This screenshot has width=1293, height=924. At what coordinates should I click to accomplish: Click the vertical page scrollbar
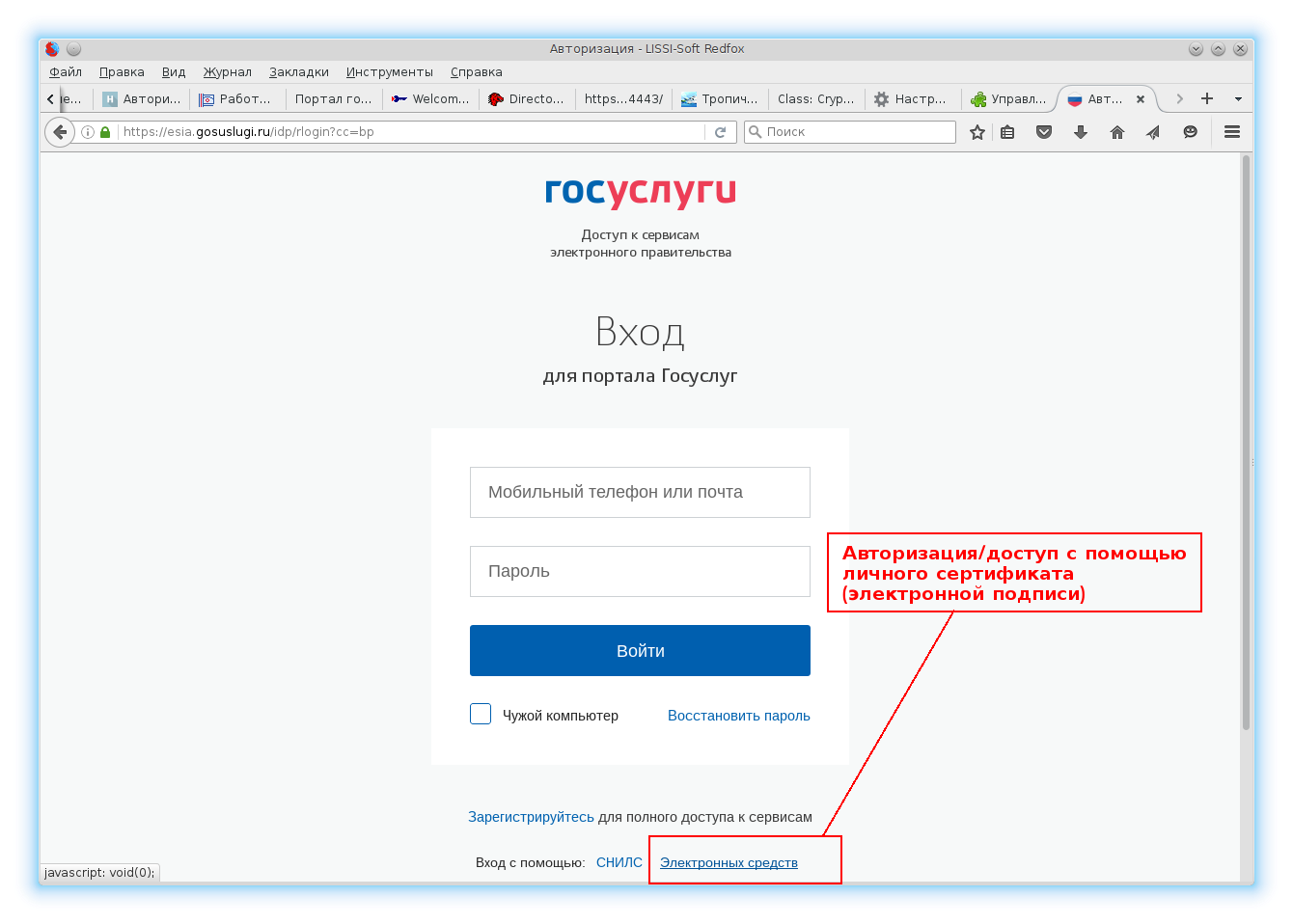click(1246, 444)
